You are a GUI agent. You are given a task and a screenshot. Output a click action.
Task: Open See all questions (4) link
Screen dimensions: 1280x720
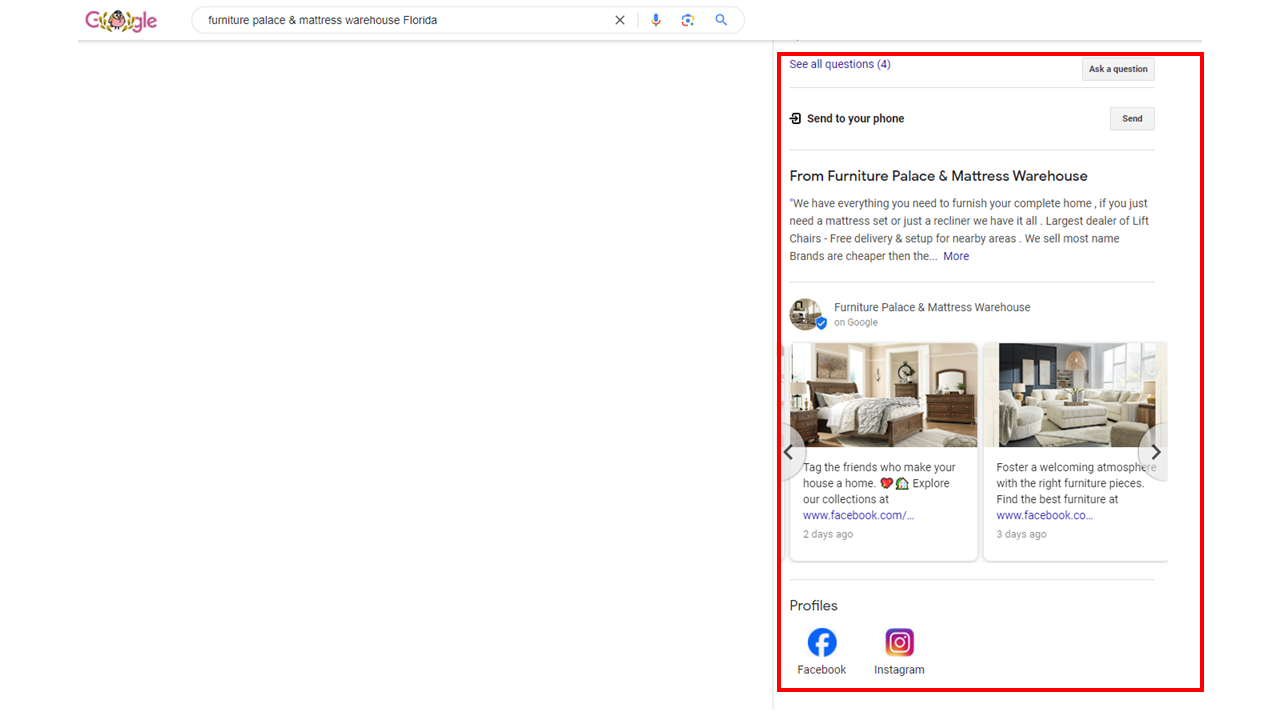click(840, 64)
